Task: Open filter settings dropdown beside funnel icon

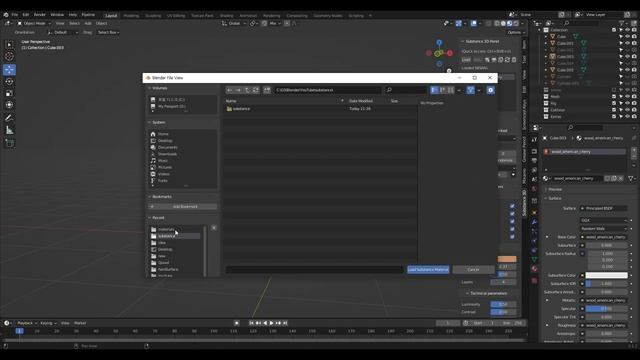Action: coord(479,90)
